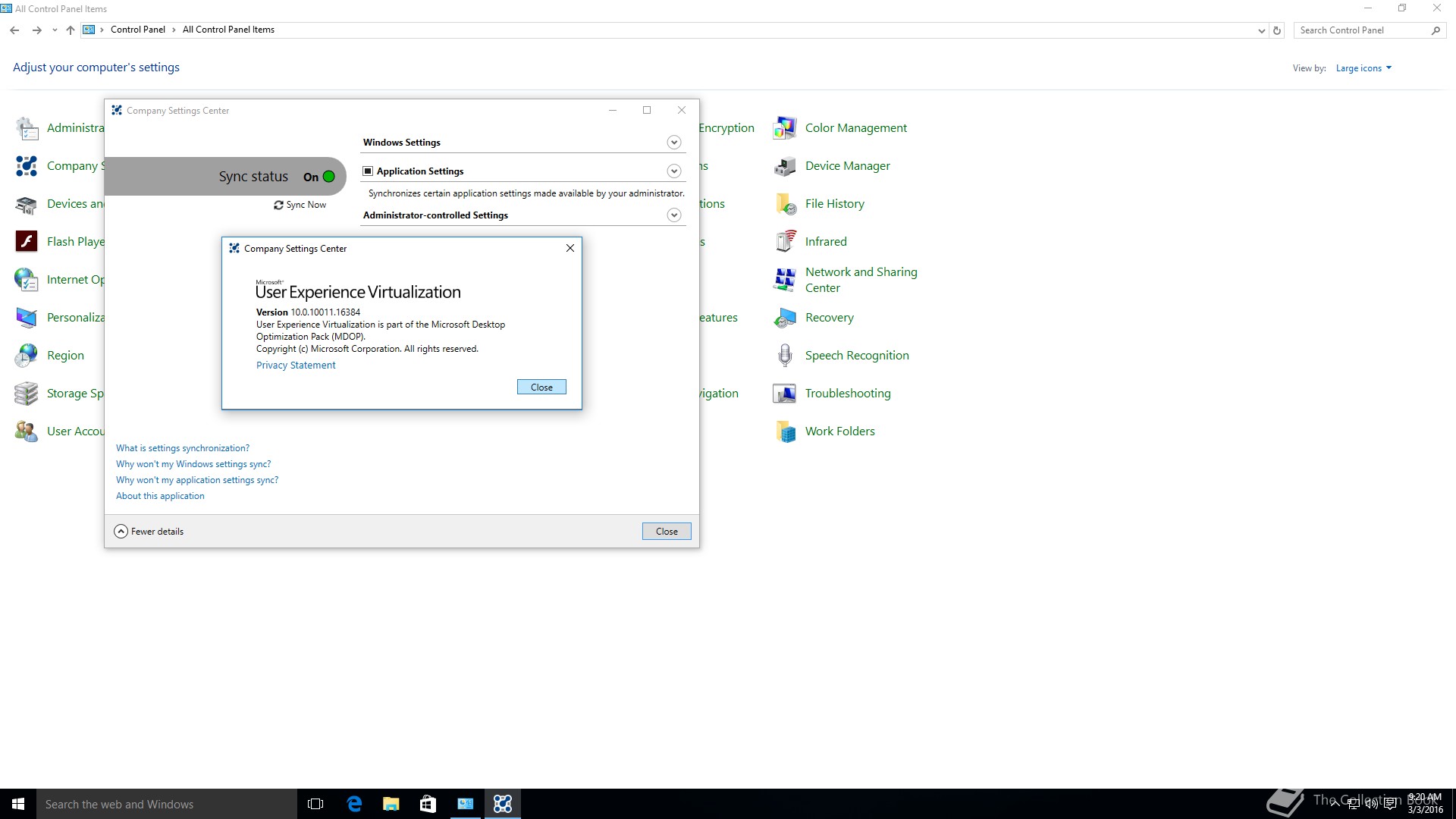The width and height of the screenshot is (1456, 819).
Task: Open Speech Recognition microphone icon
Action: pyautogui.click(x=785, y=356)
